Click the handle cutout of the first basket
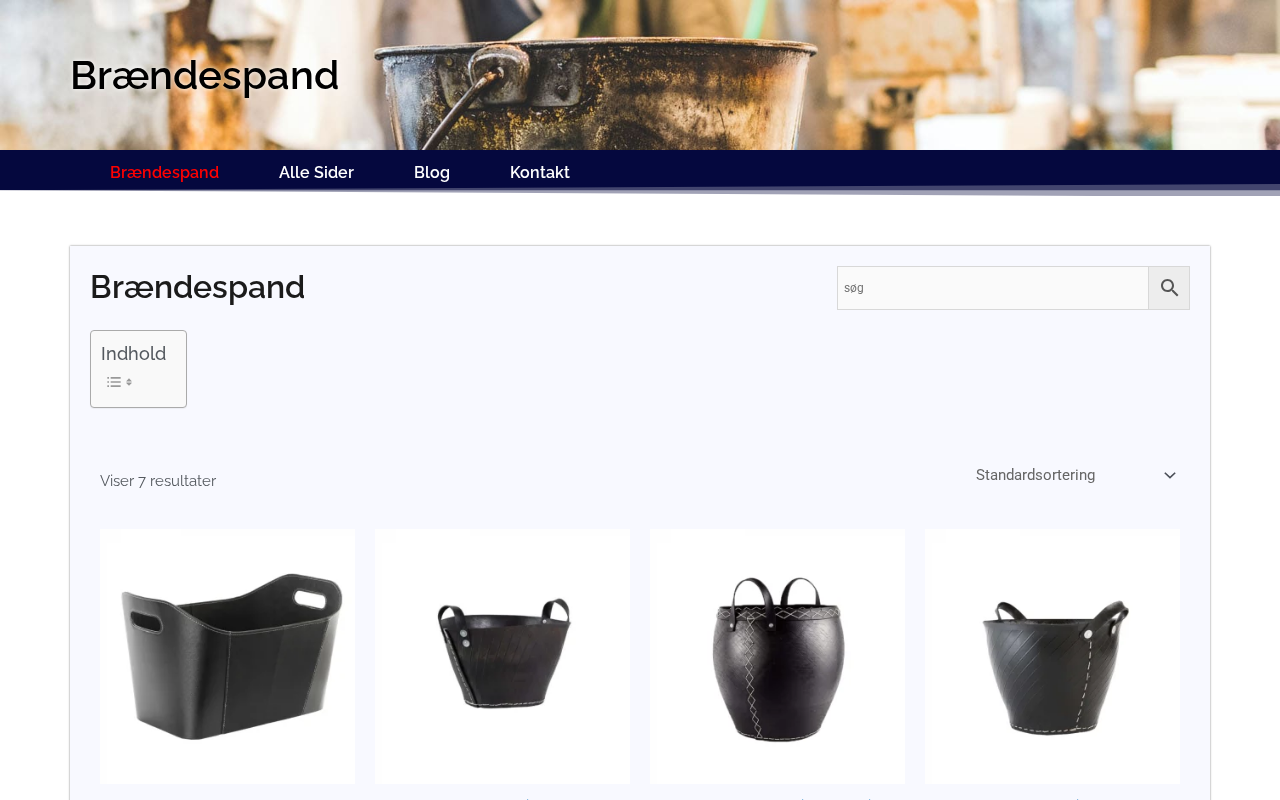This screenshot has height=800, width=1280. [x=311, y=599]
